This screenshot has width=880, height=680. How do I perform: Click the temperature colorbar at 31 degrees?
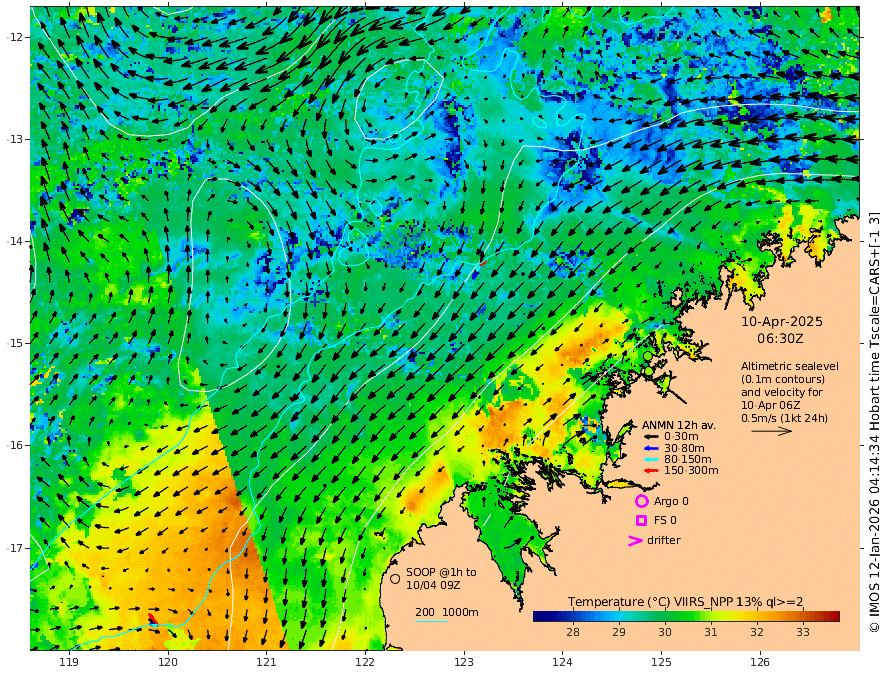[711, 617]
